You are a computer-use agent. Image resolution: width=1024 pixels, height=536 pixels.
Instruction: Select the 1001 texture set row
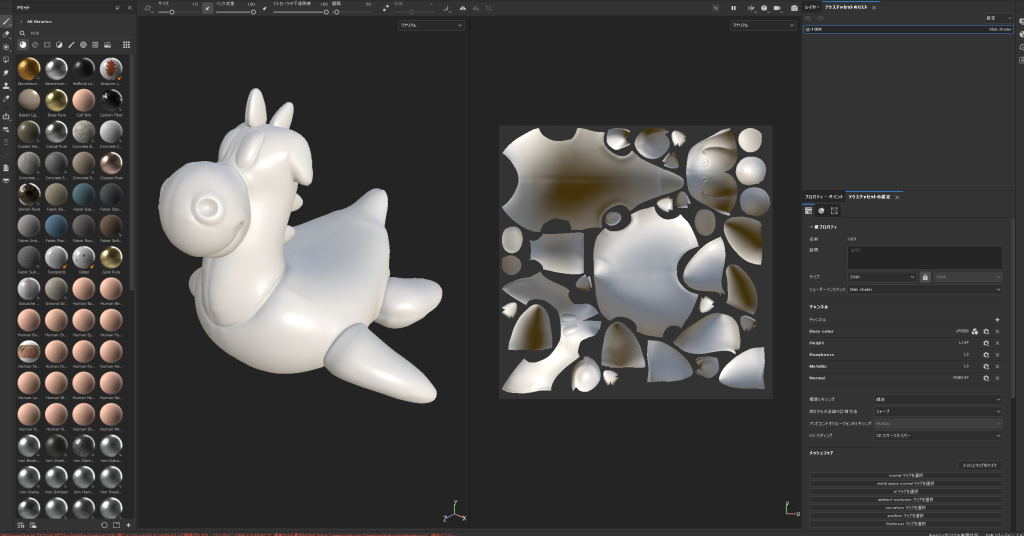coord(908,29)
